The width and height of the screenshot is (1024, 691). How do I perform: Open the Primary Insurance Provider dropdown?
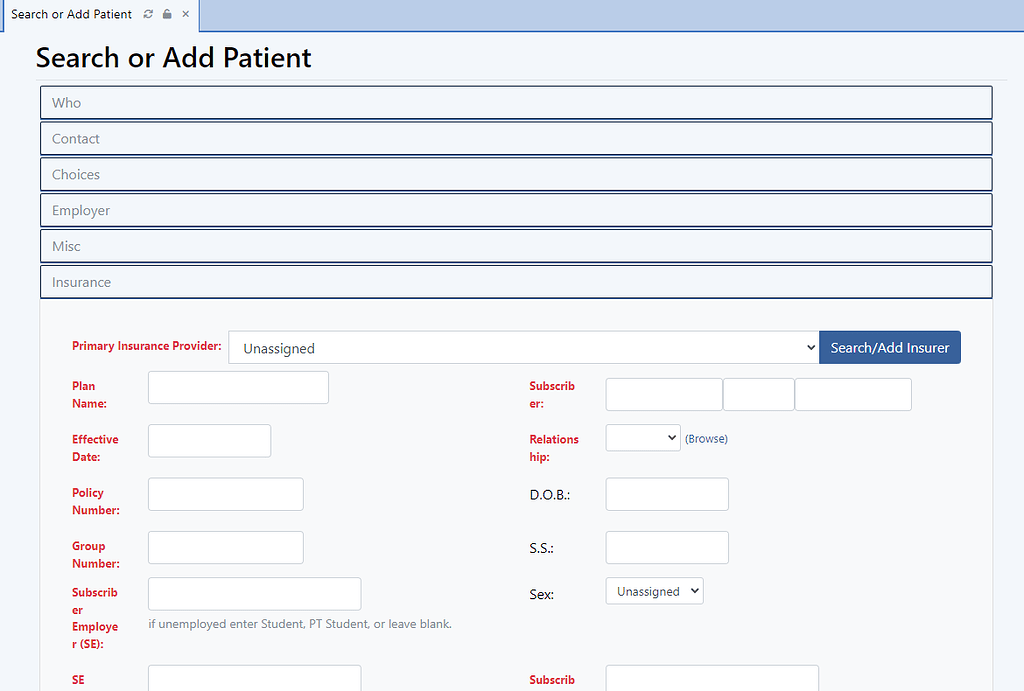point(524,347)
